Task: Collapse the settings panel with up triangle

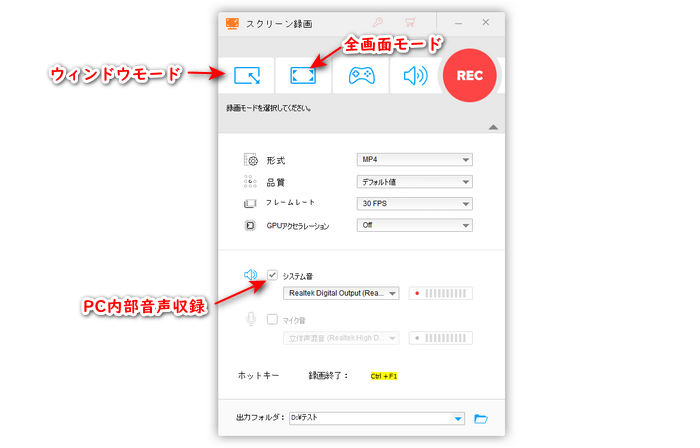Action: click(x=493, y=127)
